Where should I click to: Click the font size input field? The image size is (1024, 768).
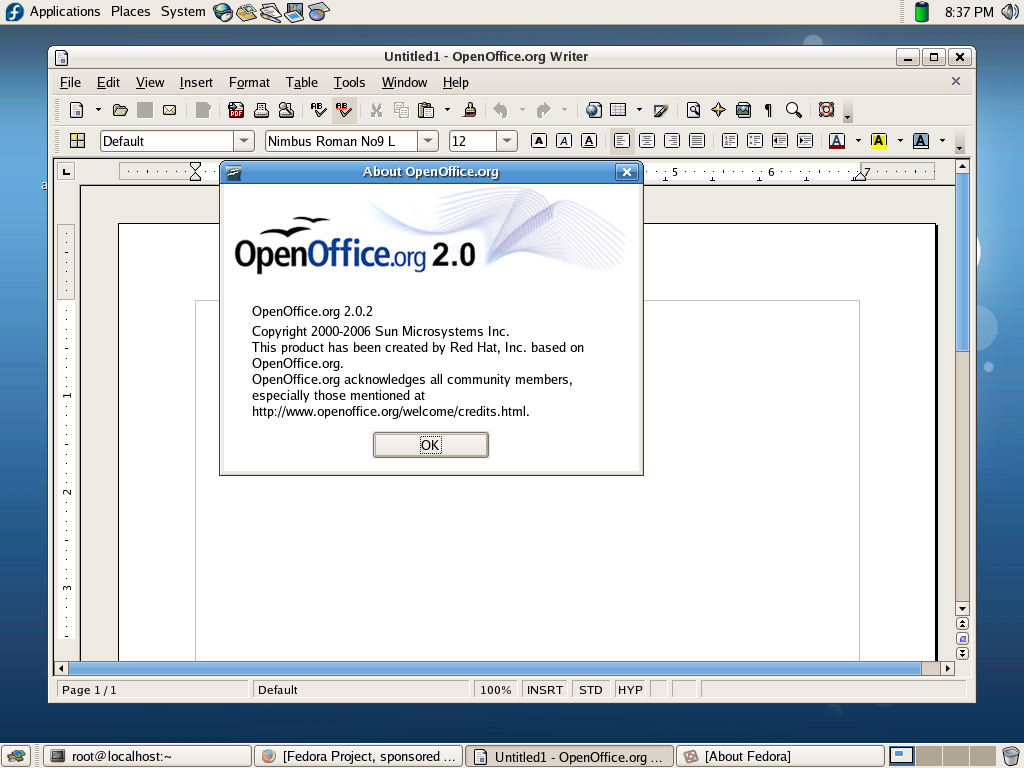click(473, 140)
